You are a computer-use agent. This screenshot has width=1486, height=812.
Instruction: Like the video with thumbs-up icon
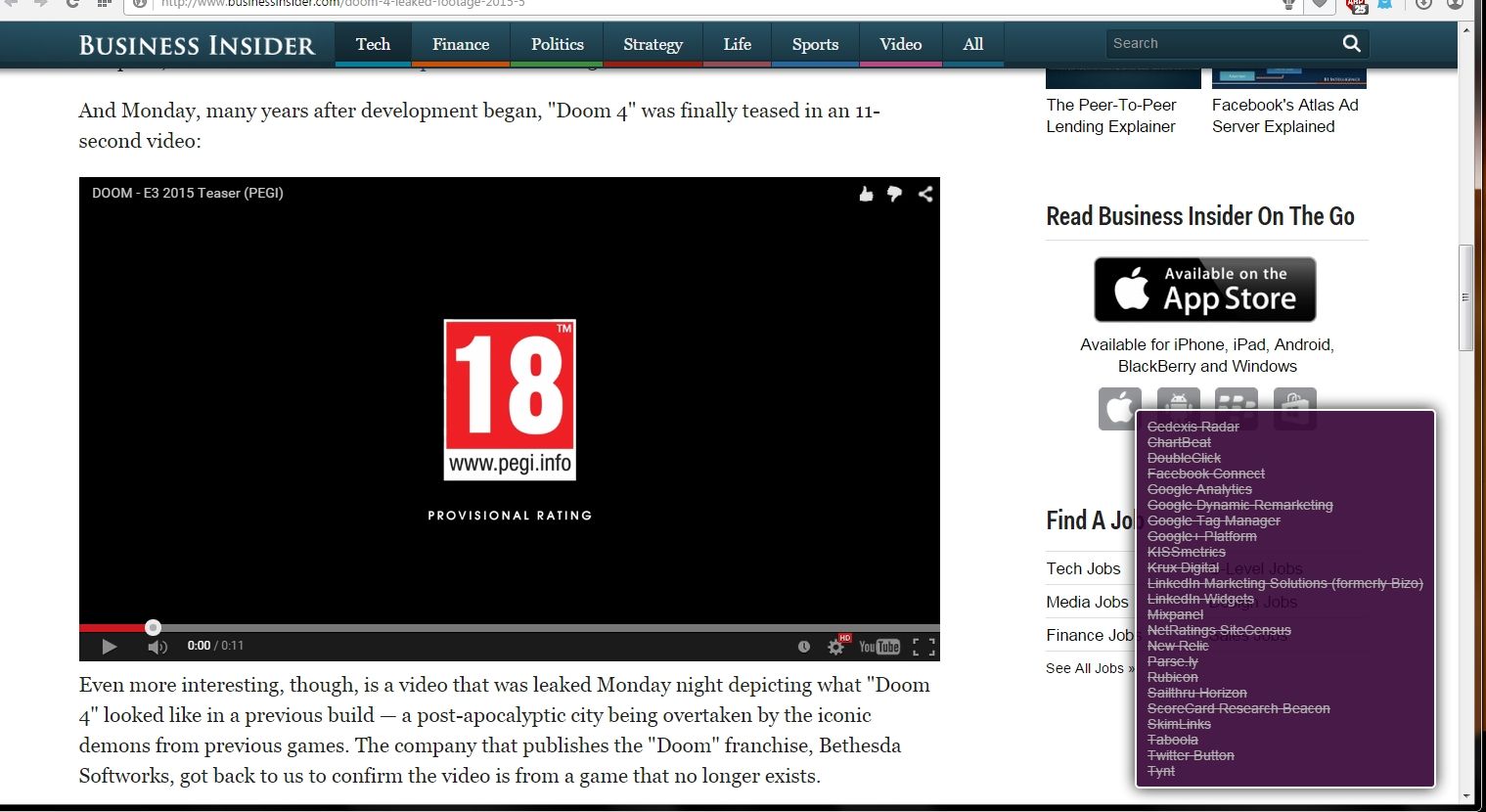point(866,194)
